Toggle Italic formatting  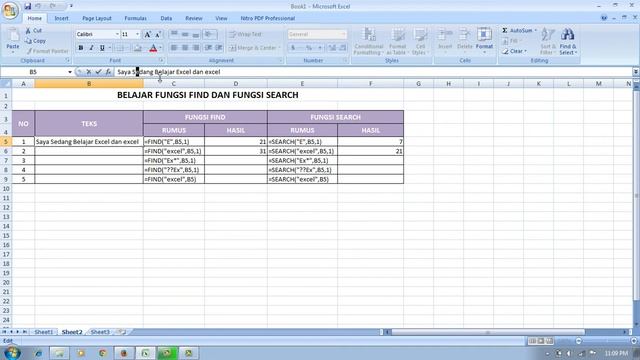tap(91, 48)
